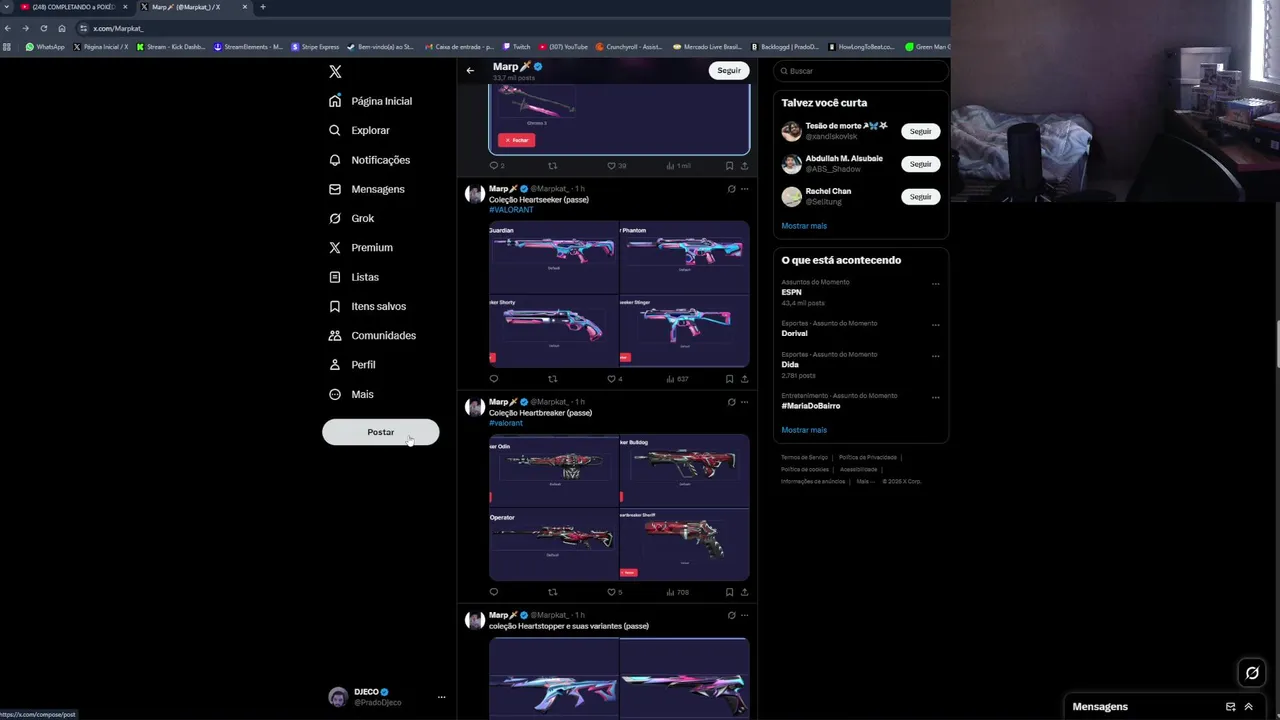Click Mostrar mais under O que está acontecendo
Image resolution: width=1280 pixels, height=720 pixels.
[804, 430]
